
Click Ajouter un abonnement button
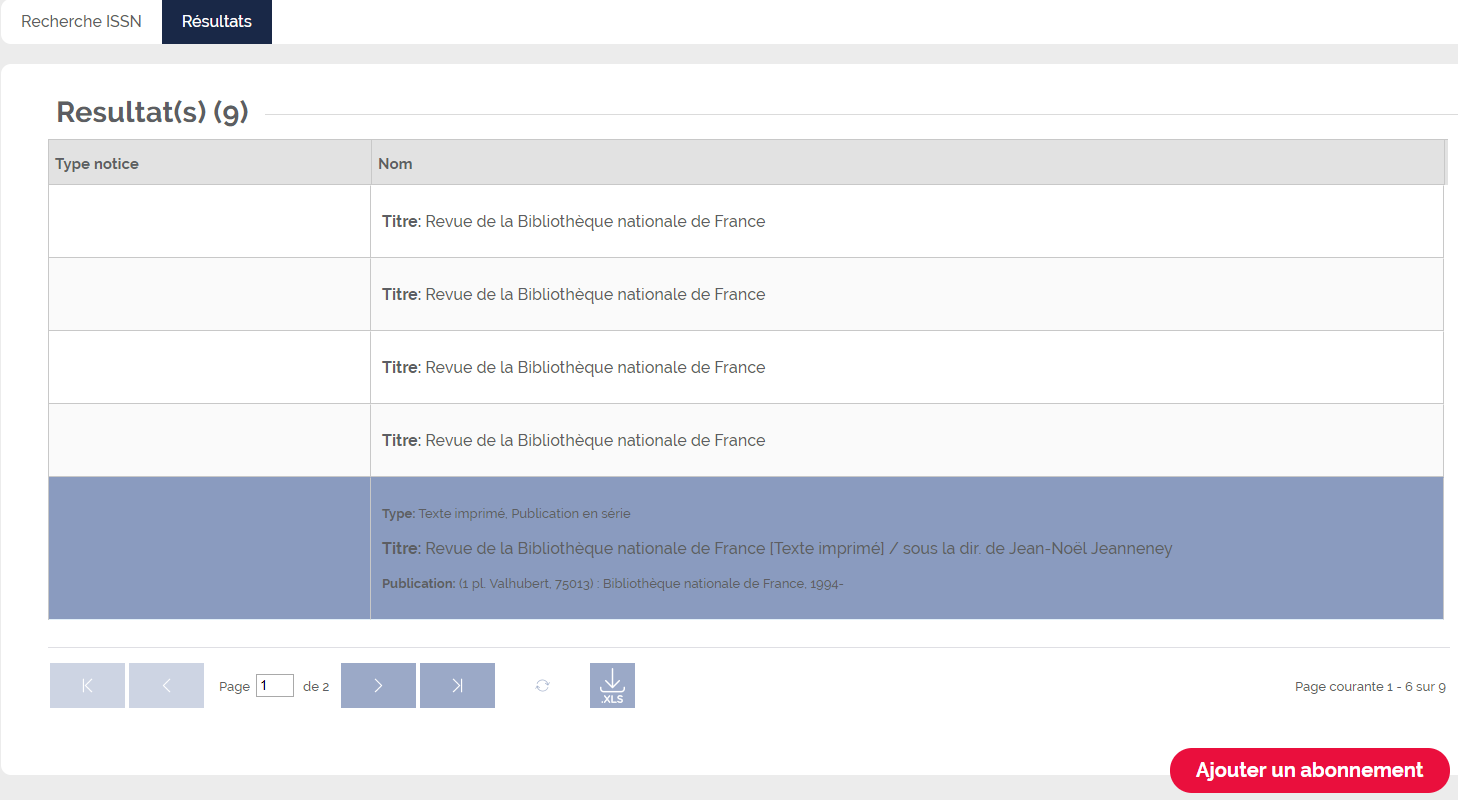coord(1309,770)
